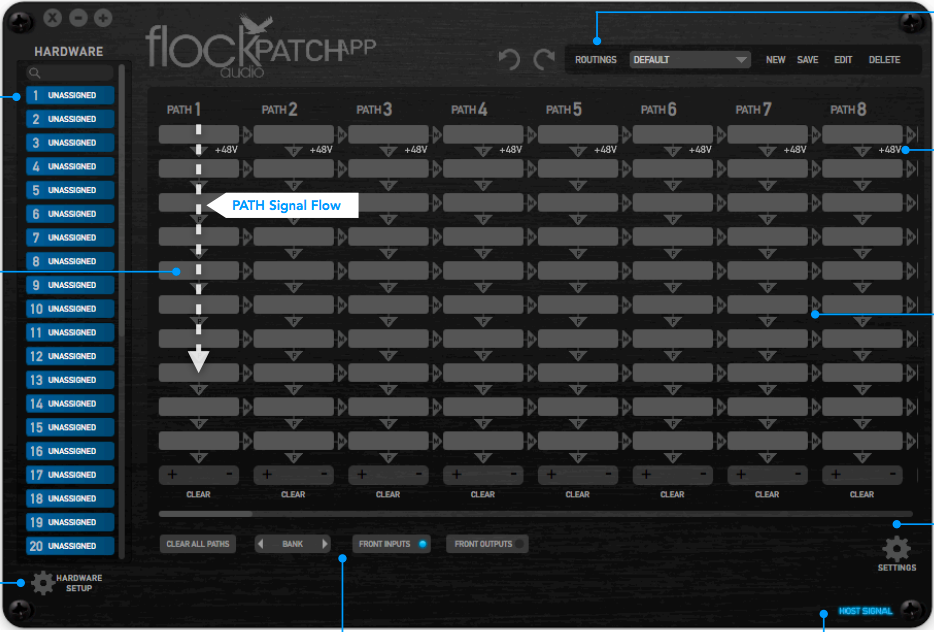
Task: Click M arrow right of Path 1 top slot
Action: (247, 135)
